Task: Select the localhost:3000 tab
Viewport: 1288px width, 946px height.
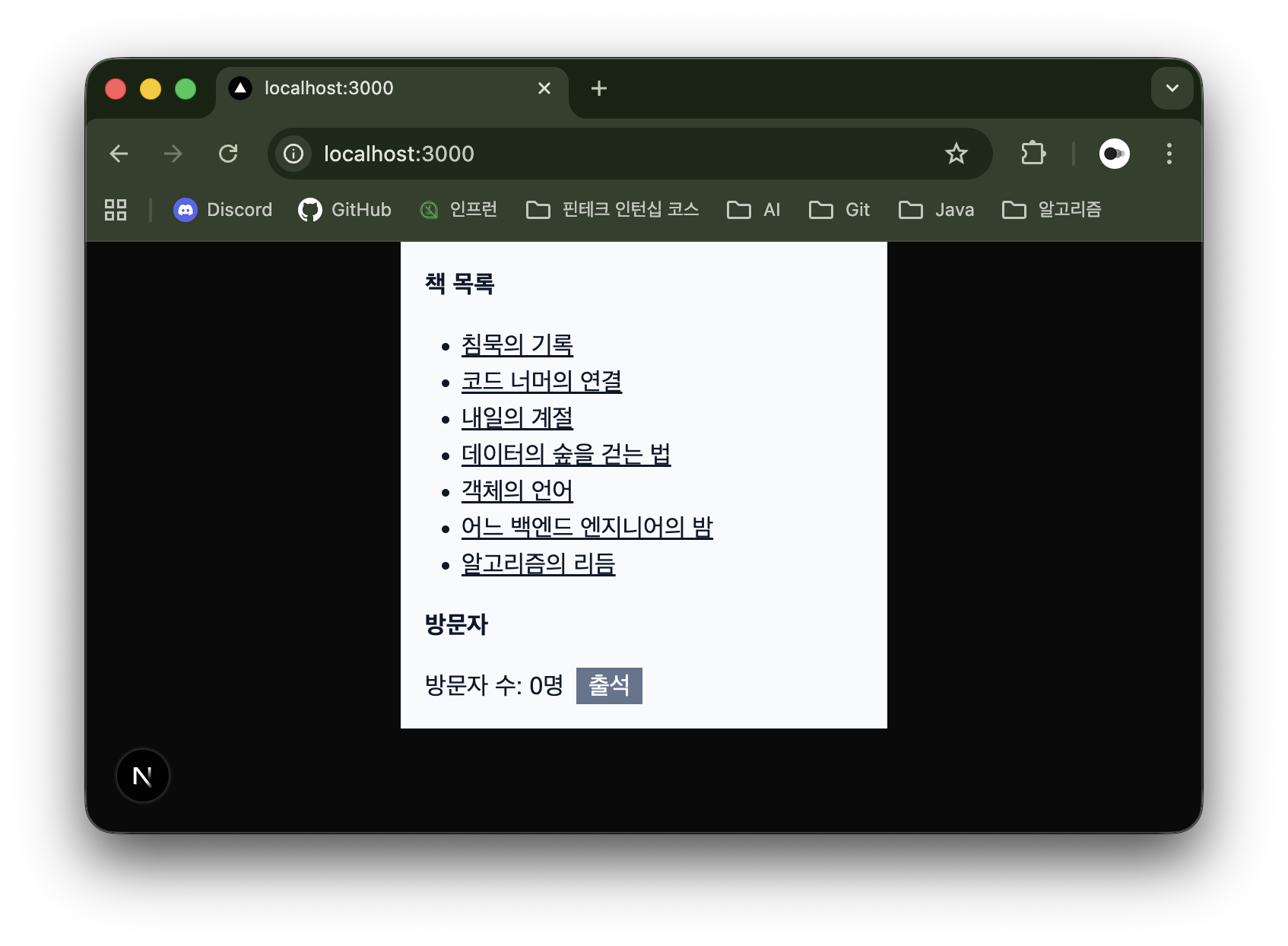Action: [x=380, y=88]
